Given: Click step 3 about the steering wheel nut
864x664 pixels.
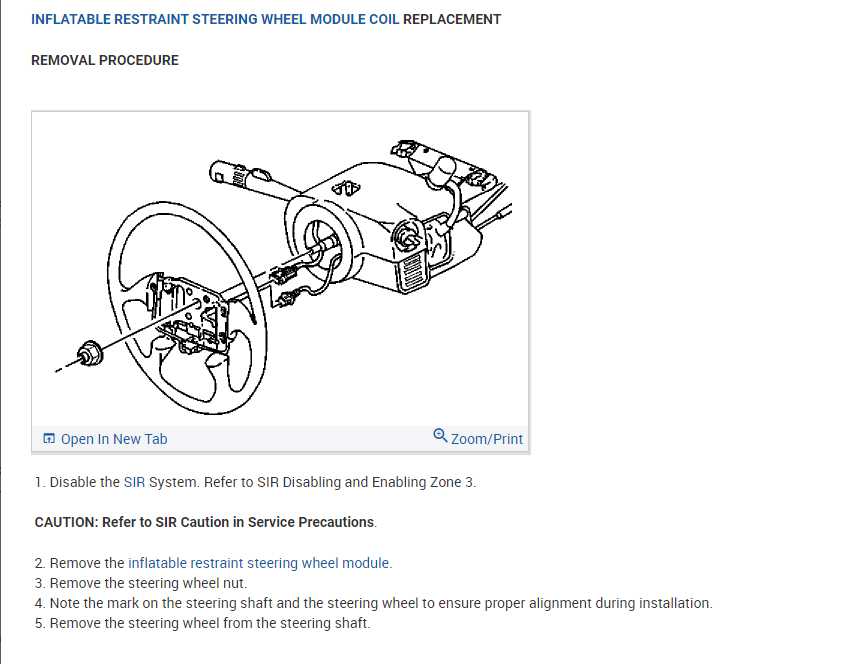Looking at the screenshot, I should coord(148,583).
